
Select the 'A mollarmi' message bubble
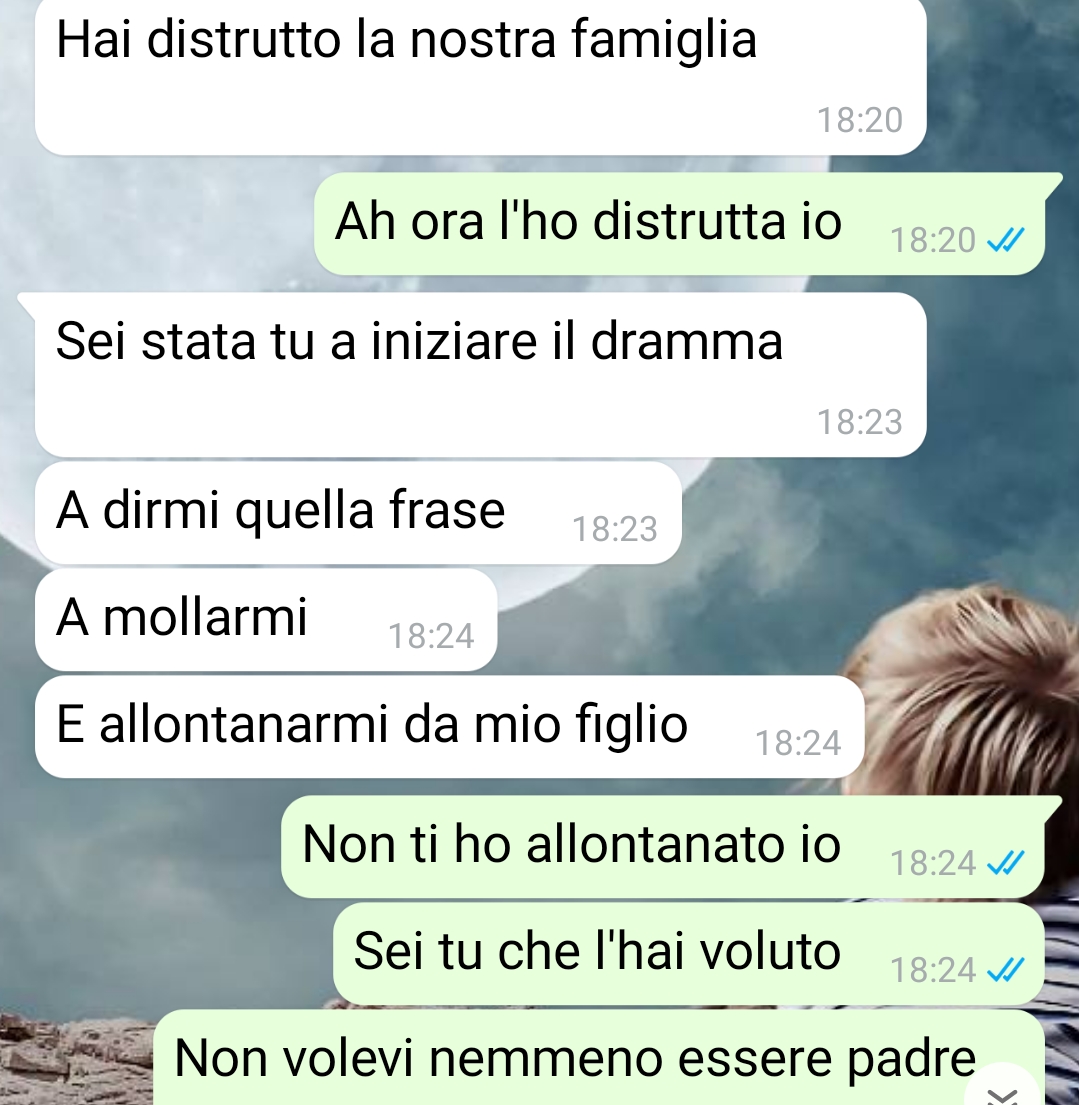tap(266, 620)
